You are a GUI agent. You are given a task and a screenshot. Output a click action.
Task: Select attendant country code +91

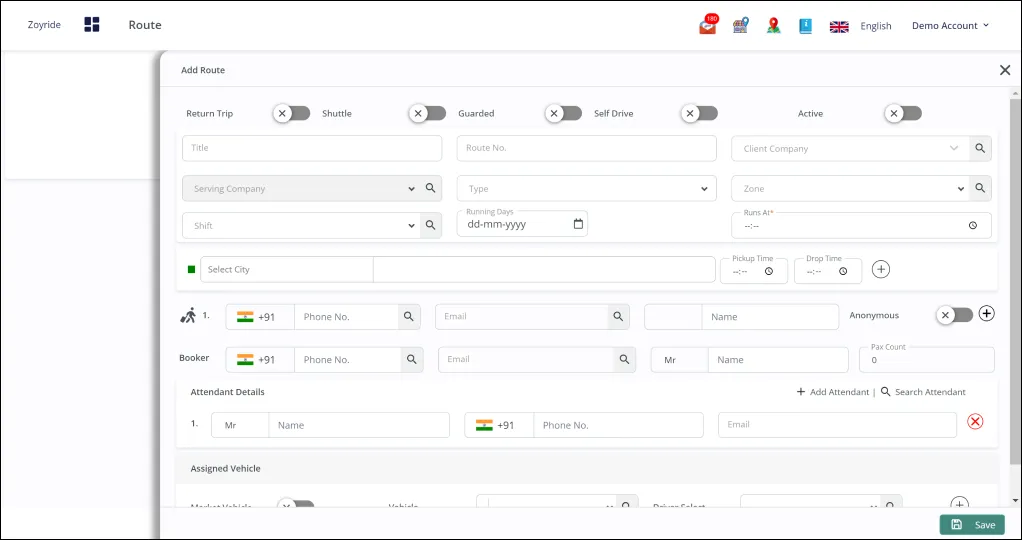[499, 425]
